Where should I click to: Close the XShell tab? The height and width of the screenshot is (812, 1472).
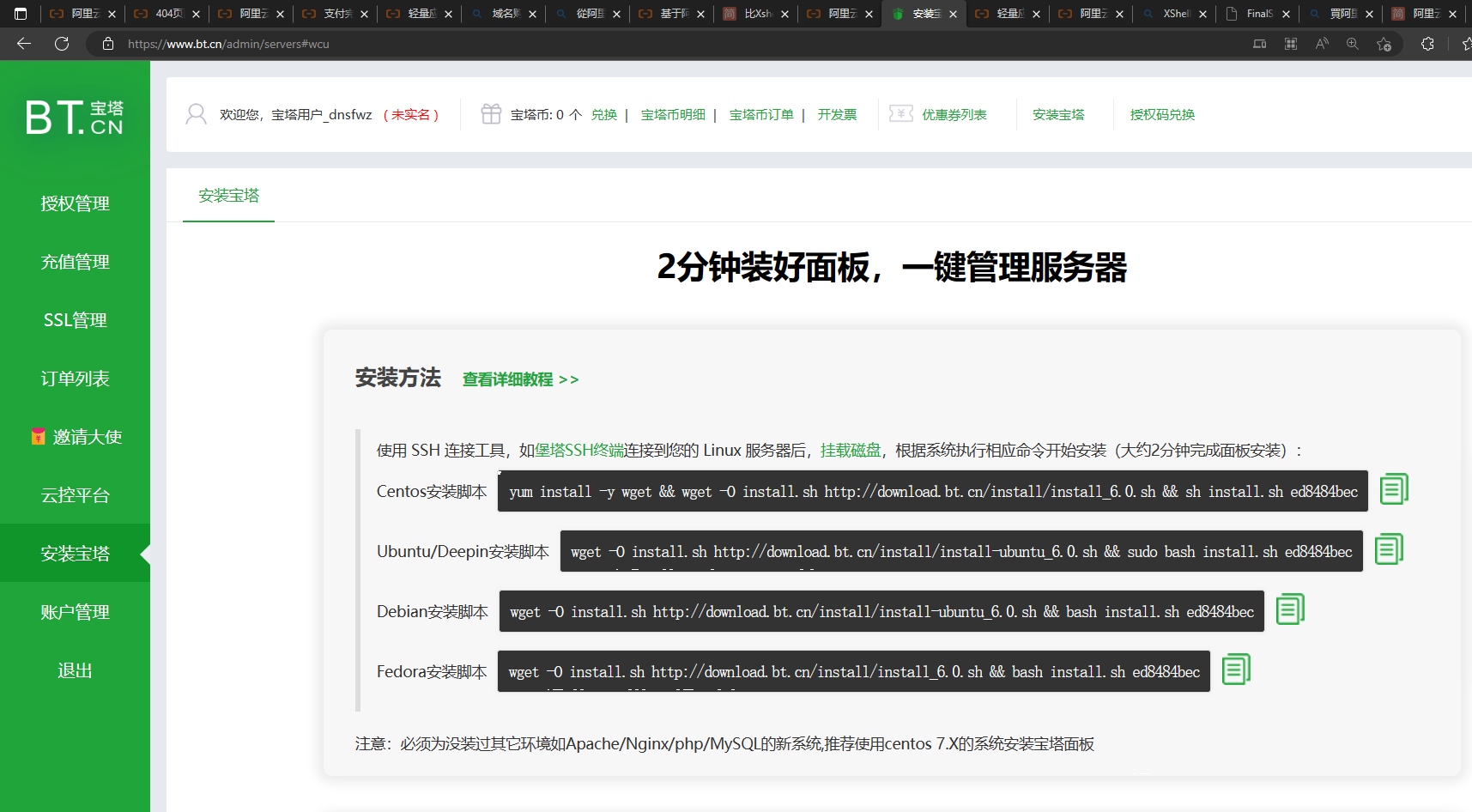point(1202,14)
